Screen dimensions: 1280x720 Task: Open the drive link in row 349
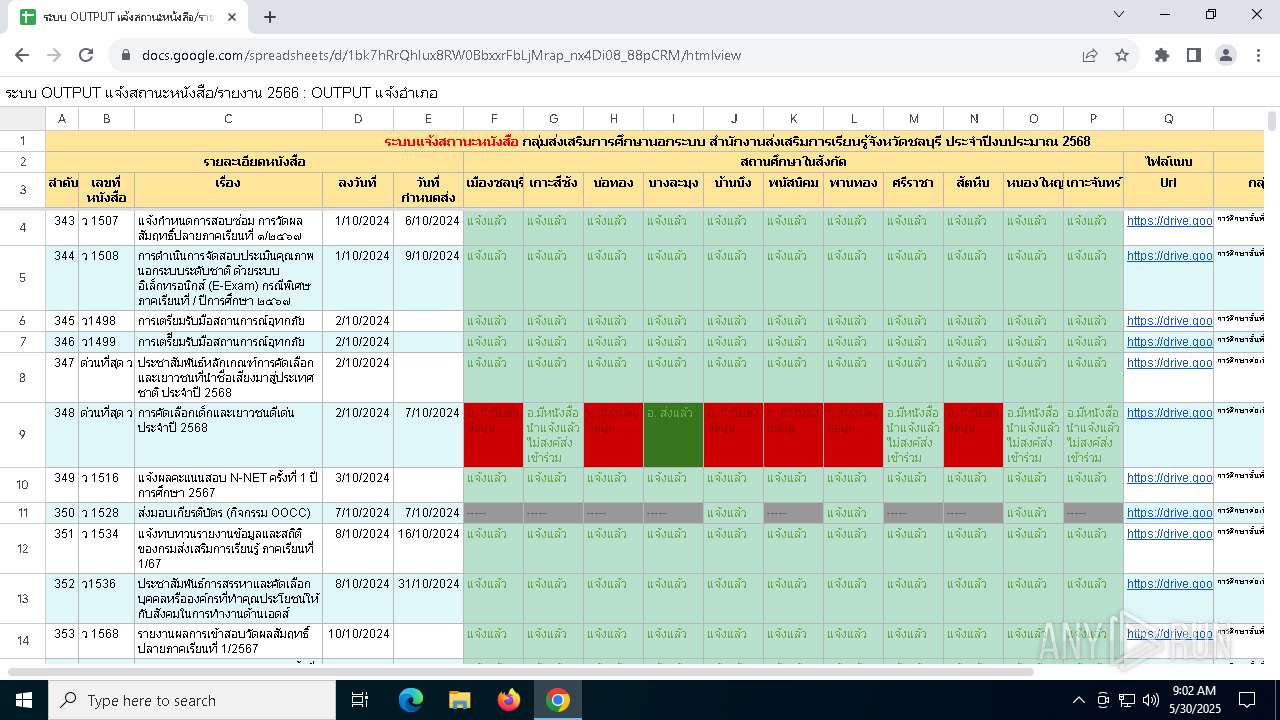point(1169,478)
